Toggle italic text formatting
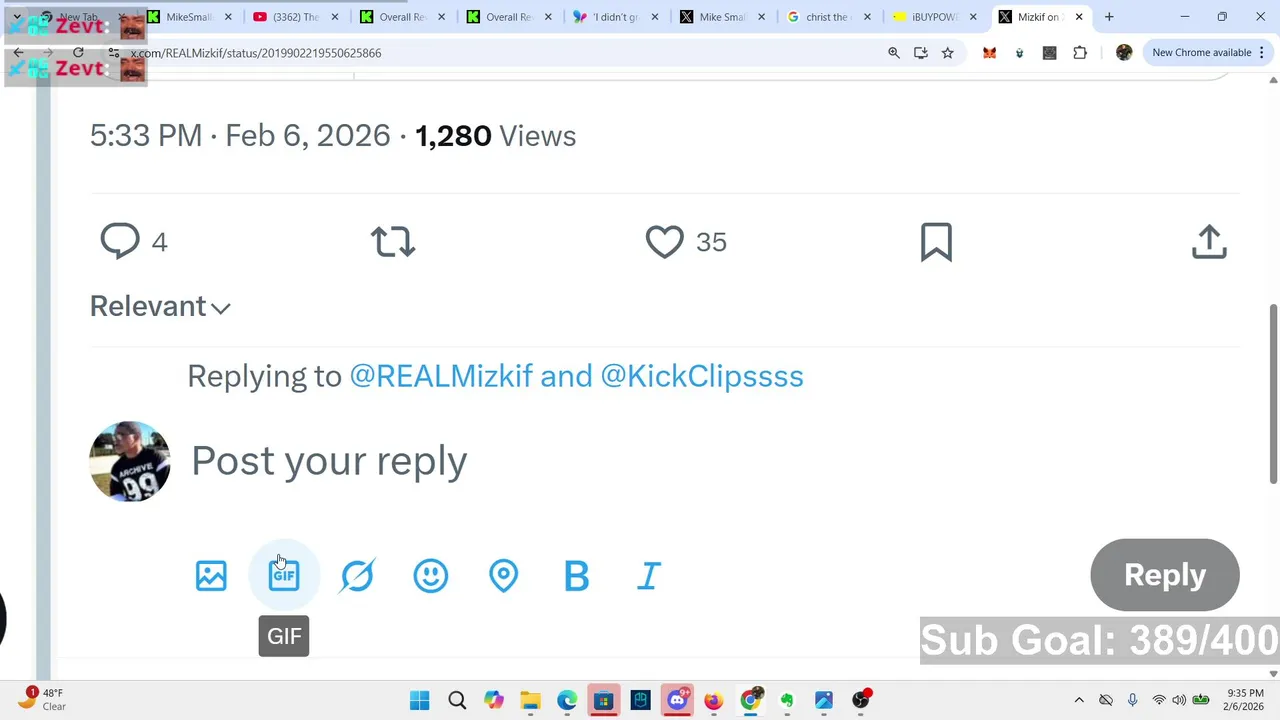Viewport: 1280px width, 720px height. point(649,575)
